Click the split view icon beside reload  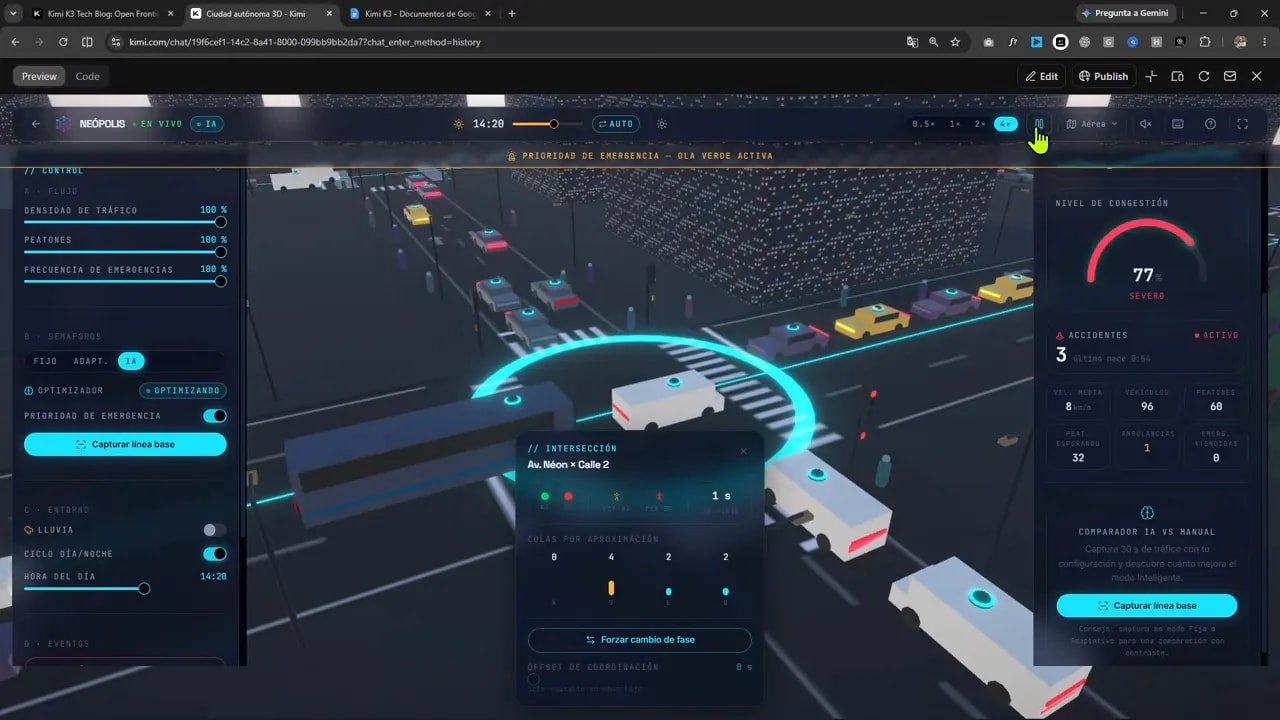(x=87, y=42)
